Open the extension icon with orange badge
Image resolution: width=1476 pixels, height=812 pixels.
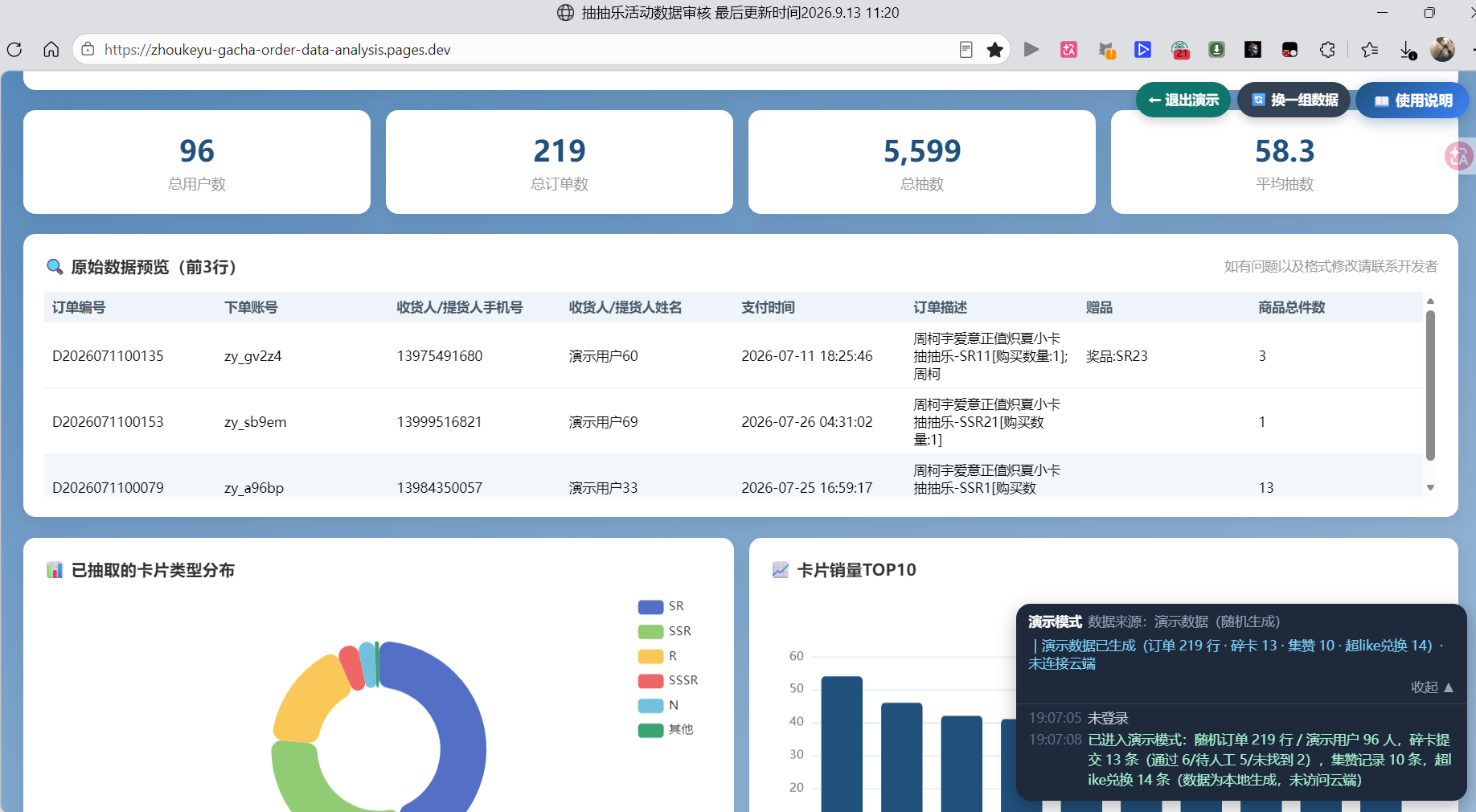tap(1107, 50)
